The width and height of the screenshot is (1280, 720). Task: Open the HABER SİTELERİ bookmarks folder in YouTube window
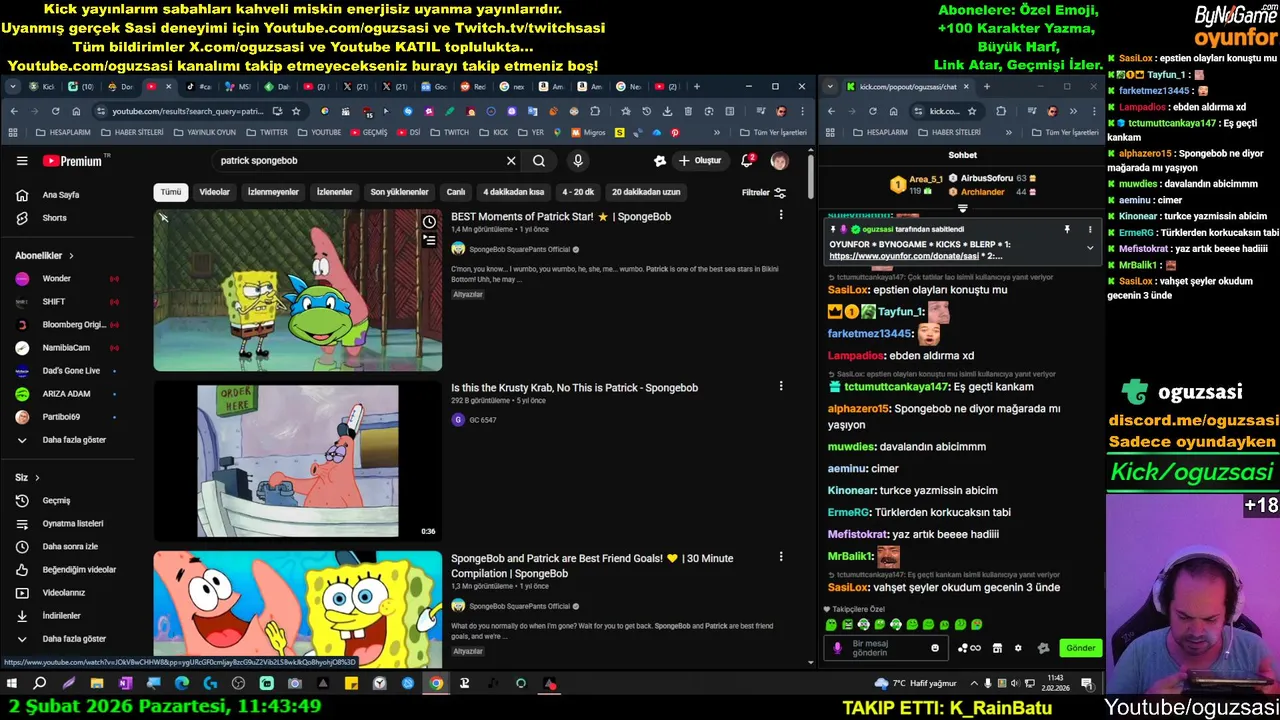coord(131,132)
